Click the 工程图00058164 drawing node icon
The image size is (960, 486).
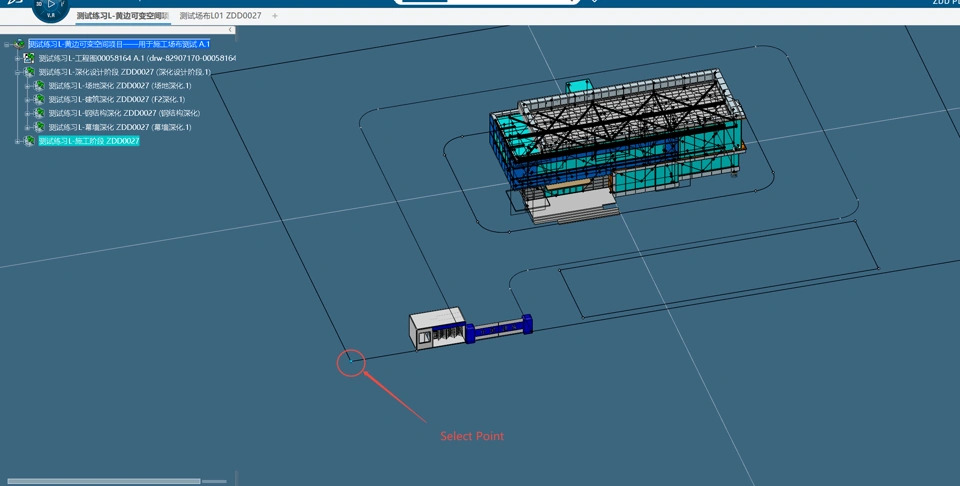30,58
